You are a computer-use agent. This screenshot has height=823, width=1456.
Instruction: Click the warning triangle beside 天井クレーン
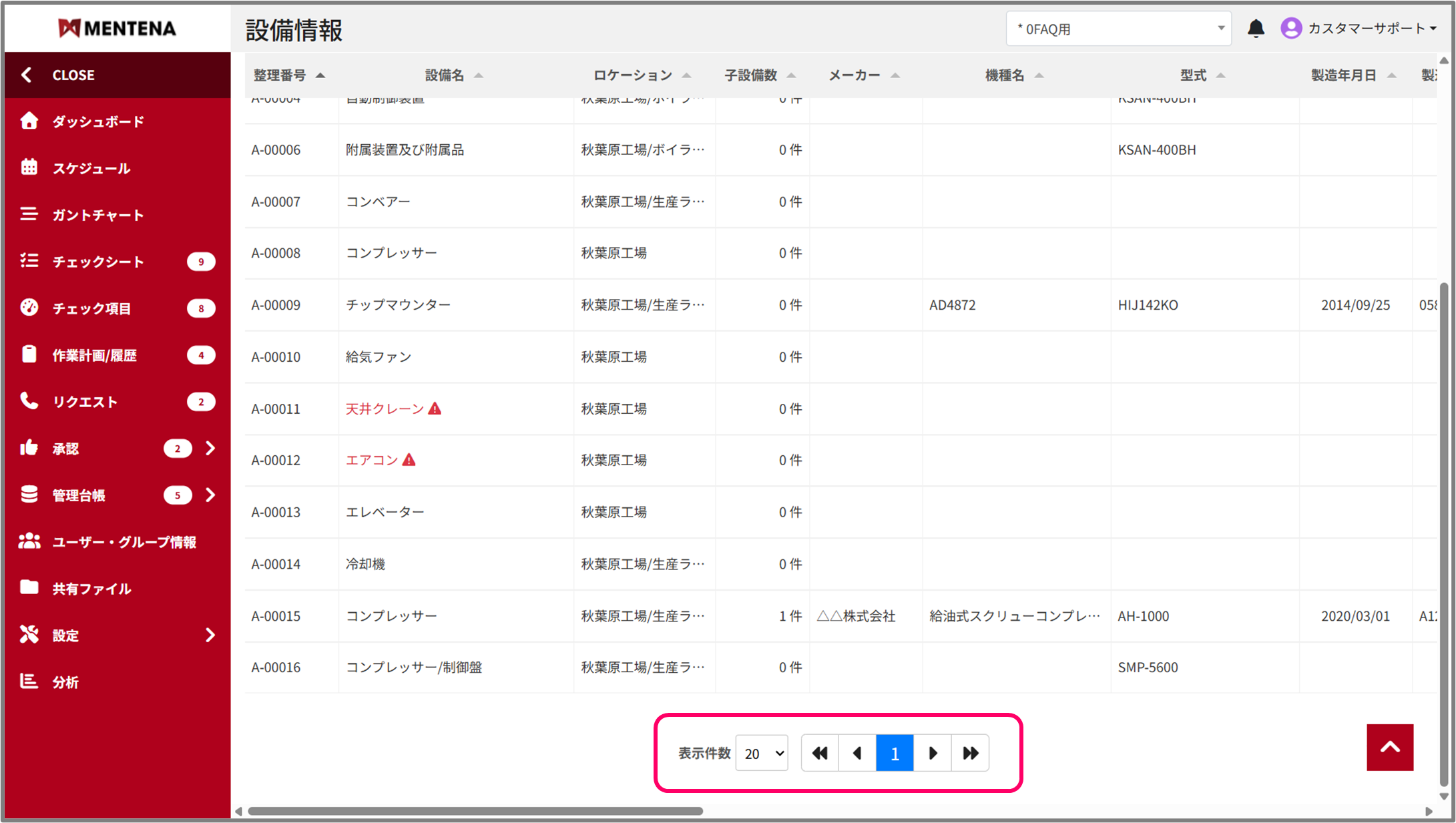tap(435, 408)
